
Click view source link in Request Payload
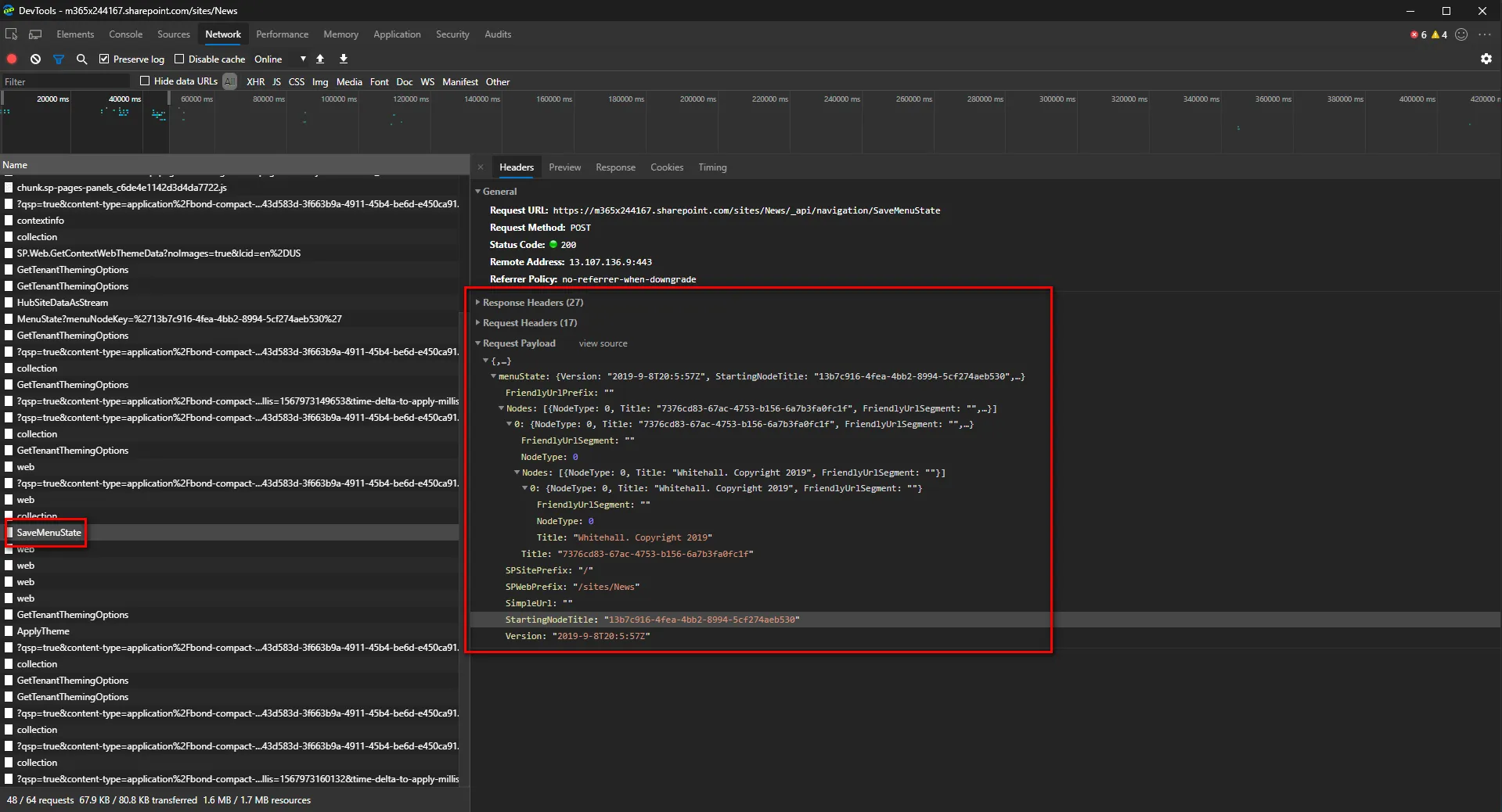tap(603, 343)
